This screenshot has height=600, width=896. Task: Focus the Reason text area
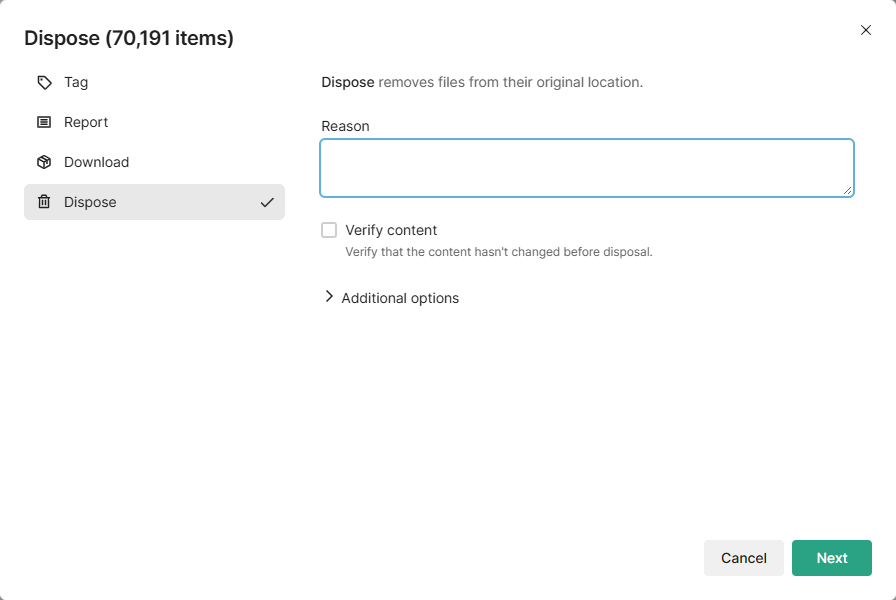click(587, 168)
